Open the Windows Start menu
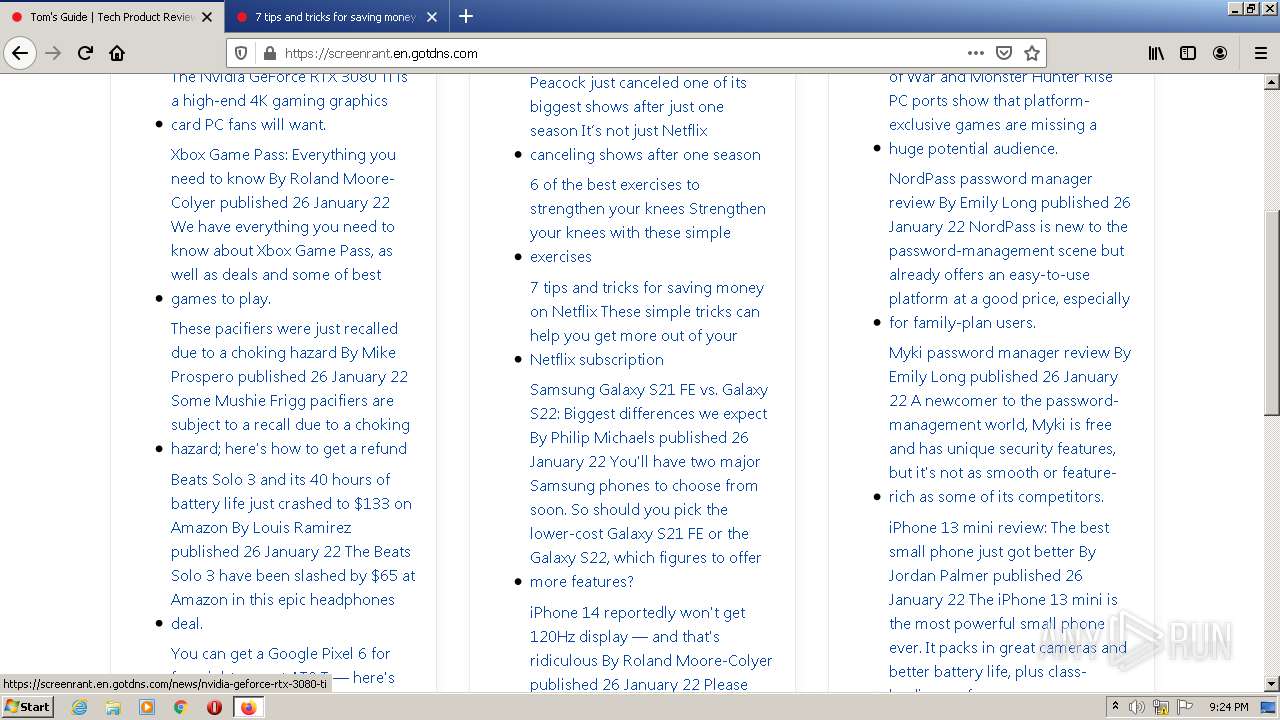1280x720 pixels. [x=27, y=706]
